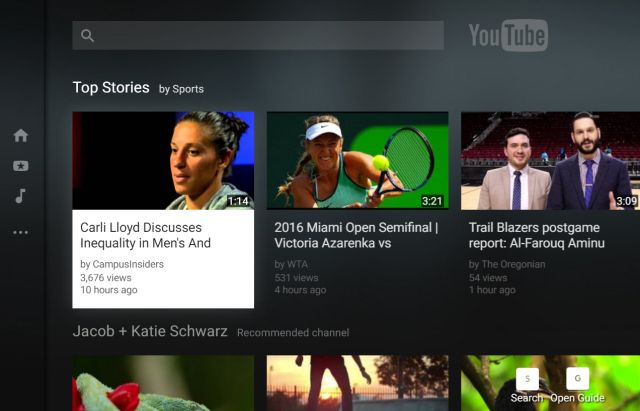The image size is (640, 411).
Task: Open the Victoria Azarenka tennis video thumbnail
Action: pos(357,160)
